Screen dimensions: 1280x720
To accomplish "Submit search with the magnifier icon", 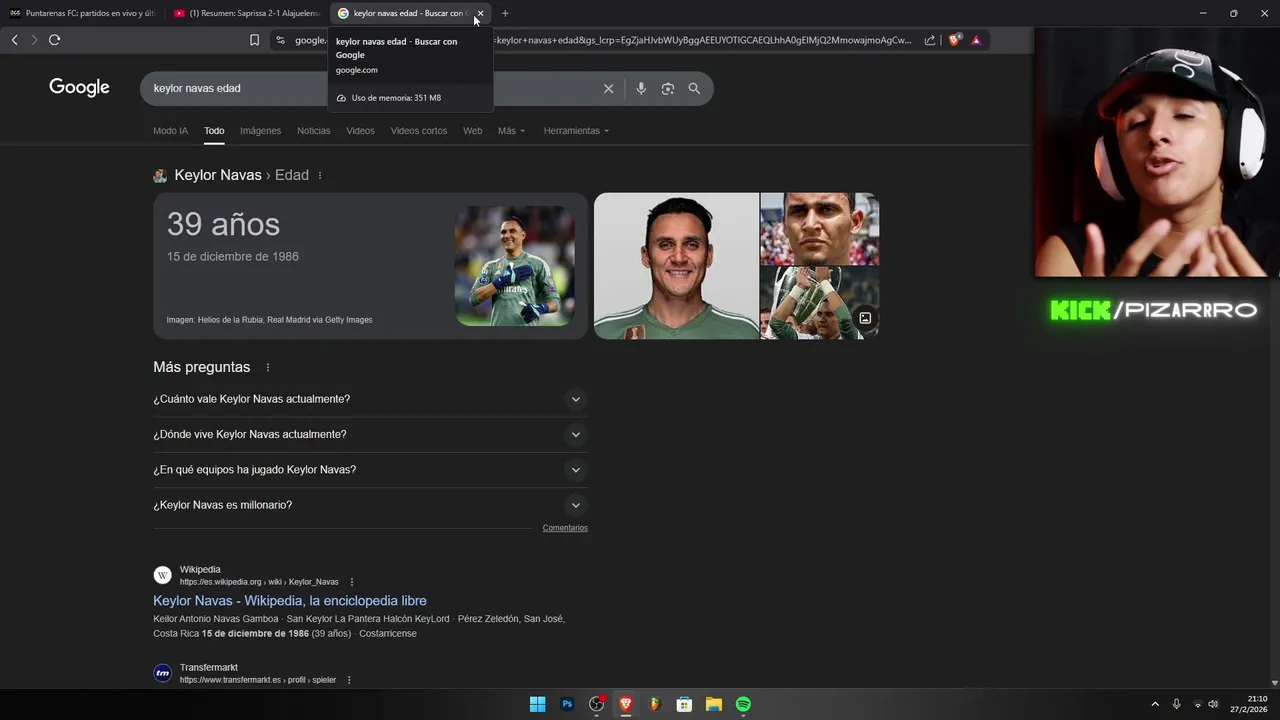I will pos(694,88).
